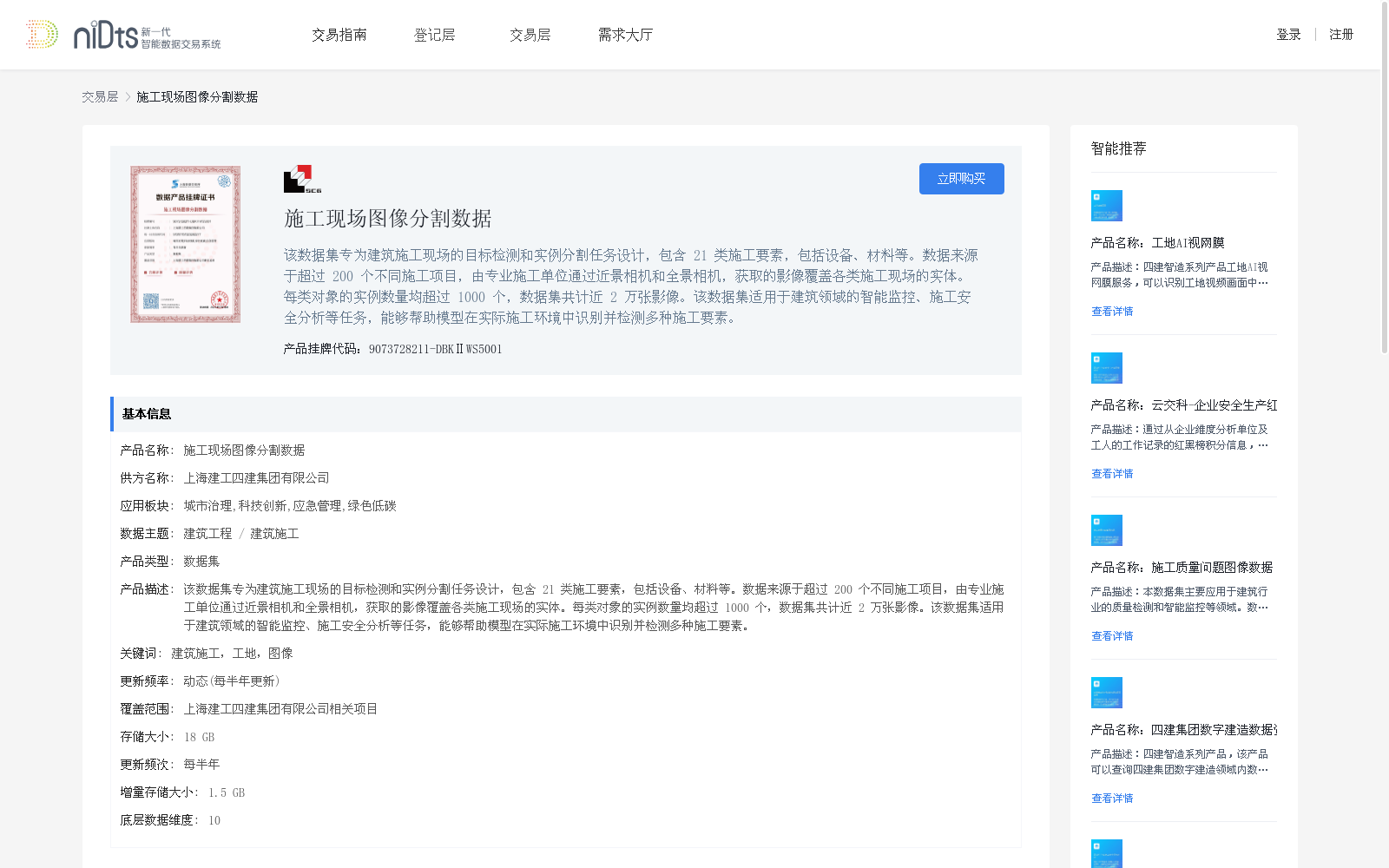This screenshot has width=1389, height=868.
Task: Click incremental storage value 1.5 GB
Action: pyautogui.click(x=227, y=792)
